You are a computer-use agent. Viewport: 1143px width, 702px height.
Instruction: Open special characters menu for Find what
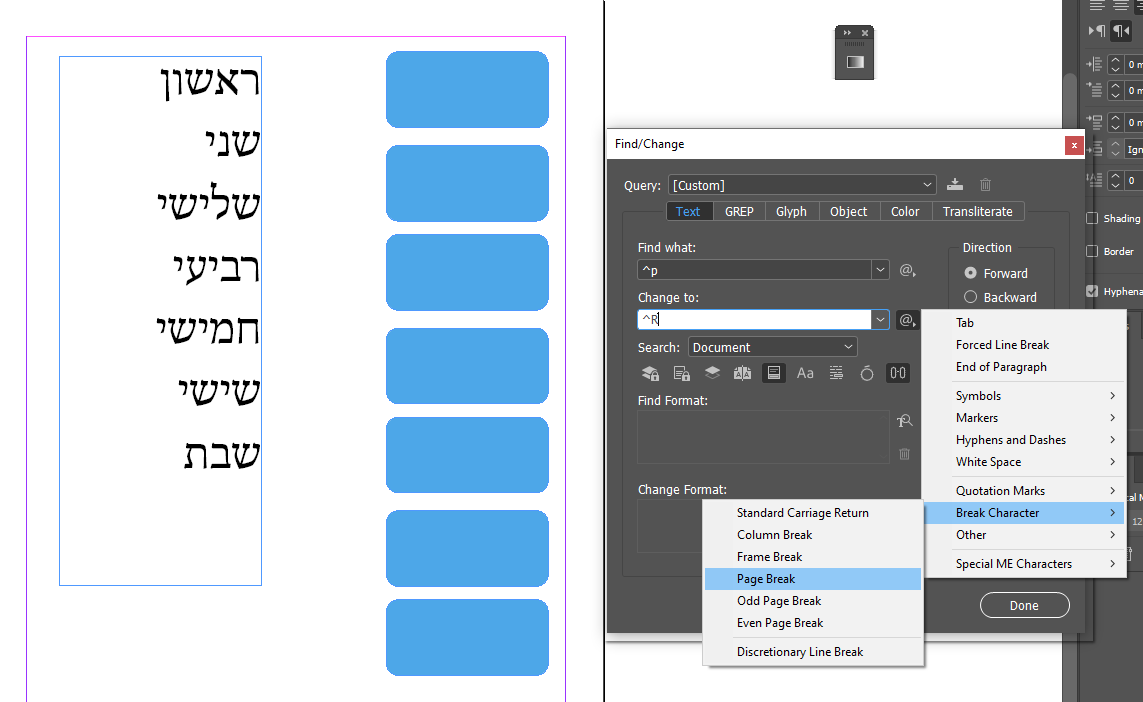[x=907, y=270]
